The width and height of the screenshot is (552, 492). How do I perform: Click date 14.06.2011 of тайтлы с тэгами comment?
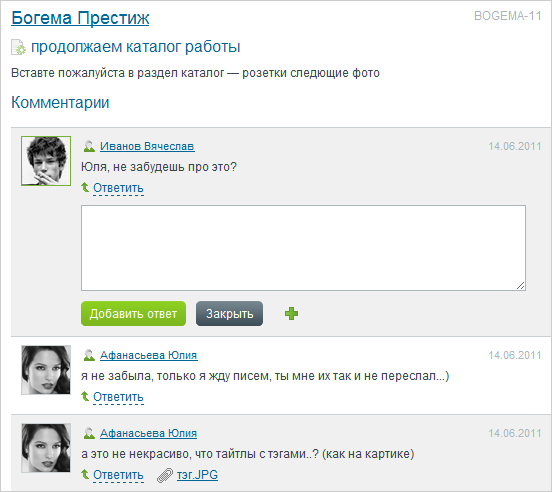[x=515, y=434]
